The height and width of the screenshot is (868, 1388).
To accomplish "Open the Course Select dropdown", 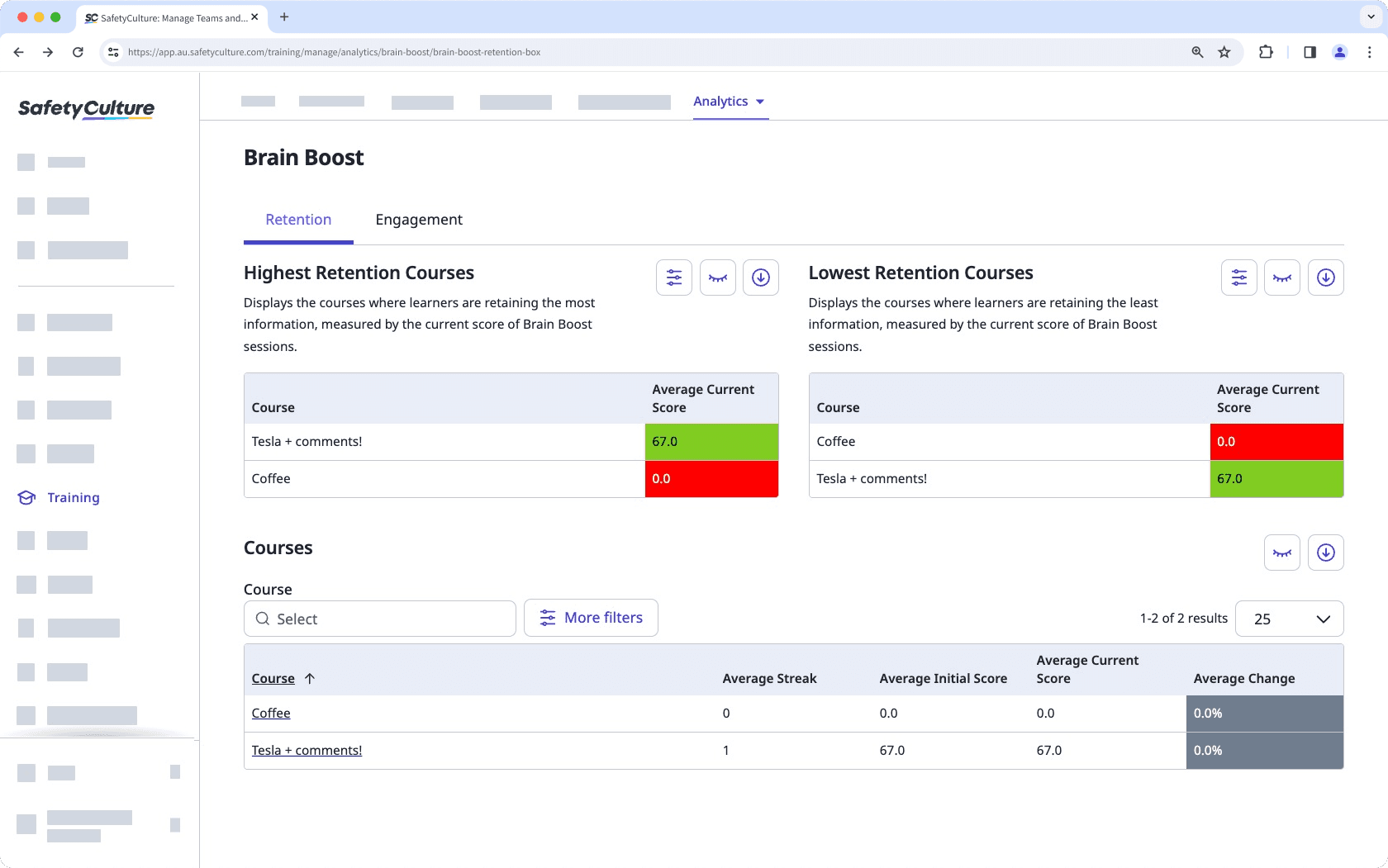I will [x=379, y=618].
